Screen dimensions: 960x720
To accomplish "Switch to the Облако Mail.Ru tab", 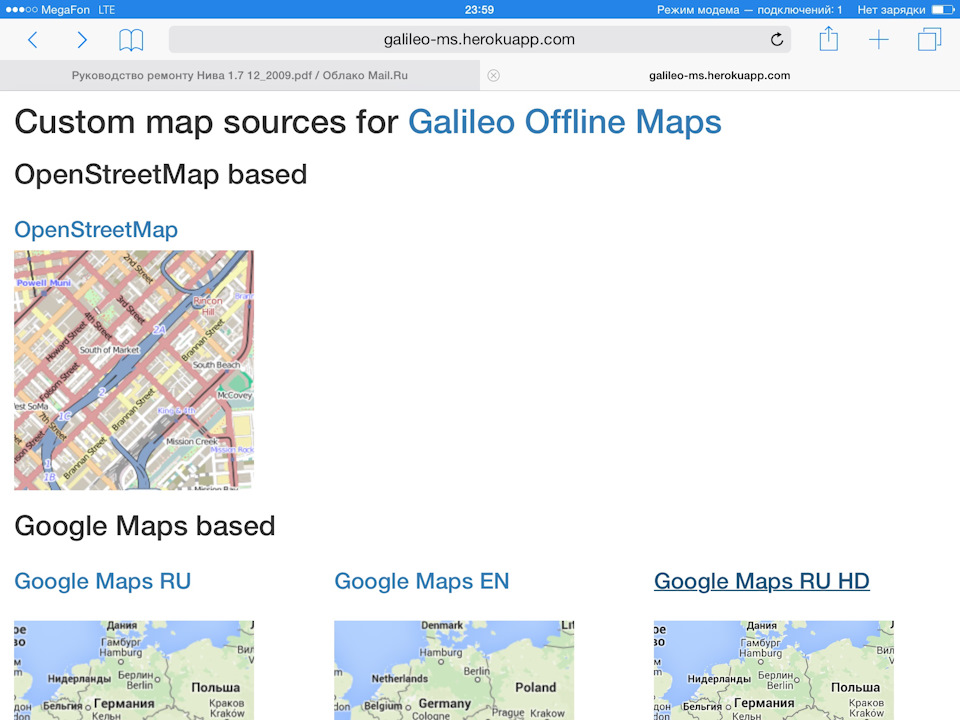I will pyautogui.click(x=239, y=75).
